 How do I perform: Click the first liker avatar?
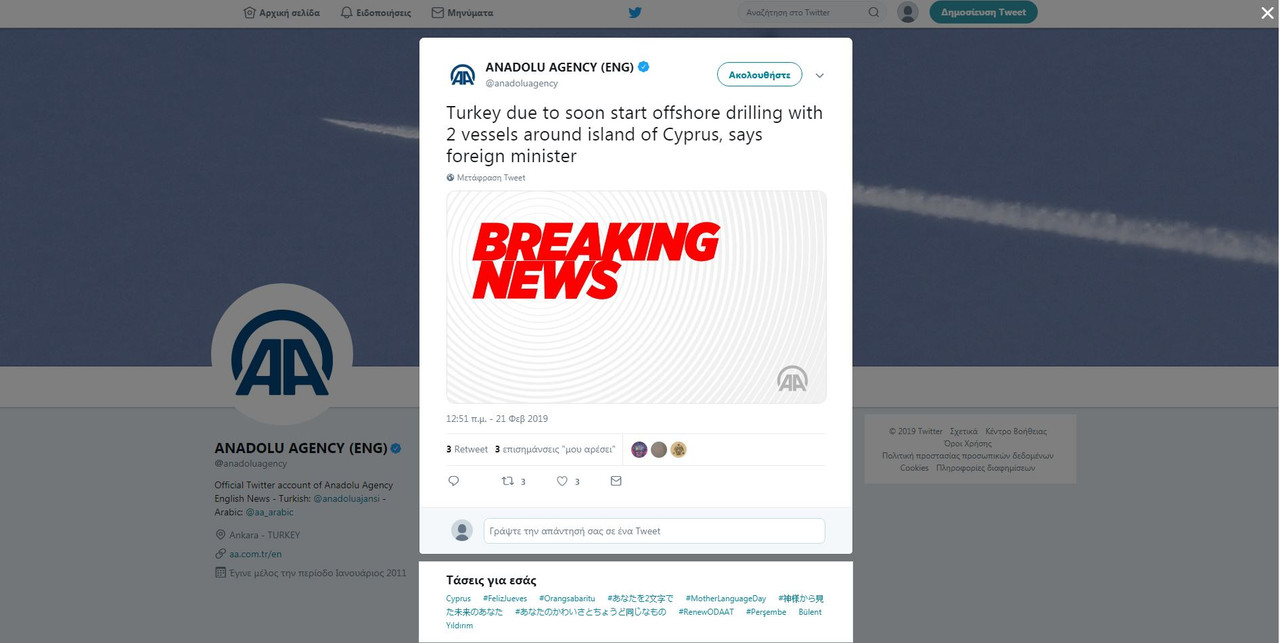tap(639, 450)
